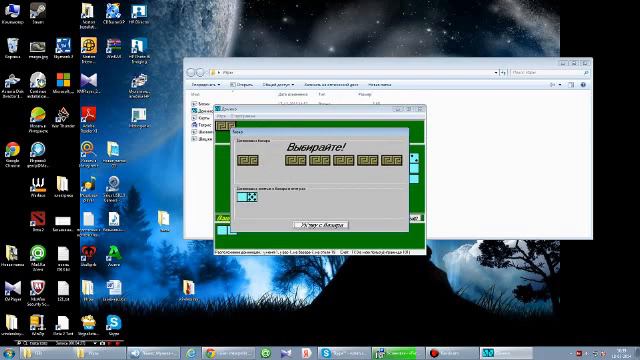
Task: Open Adobe Reader XI desktop shortcut
Action: click(x=89, y=120)
